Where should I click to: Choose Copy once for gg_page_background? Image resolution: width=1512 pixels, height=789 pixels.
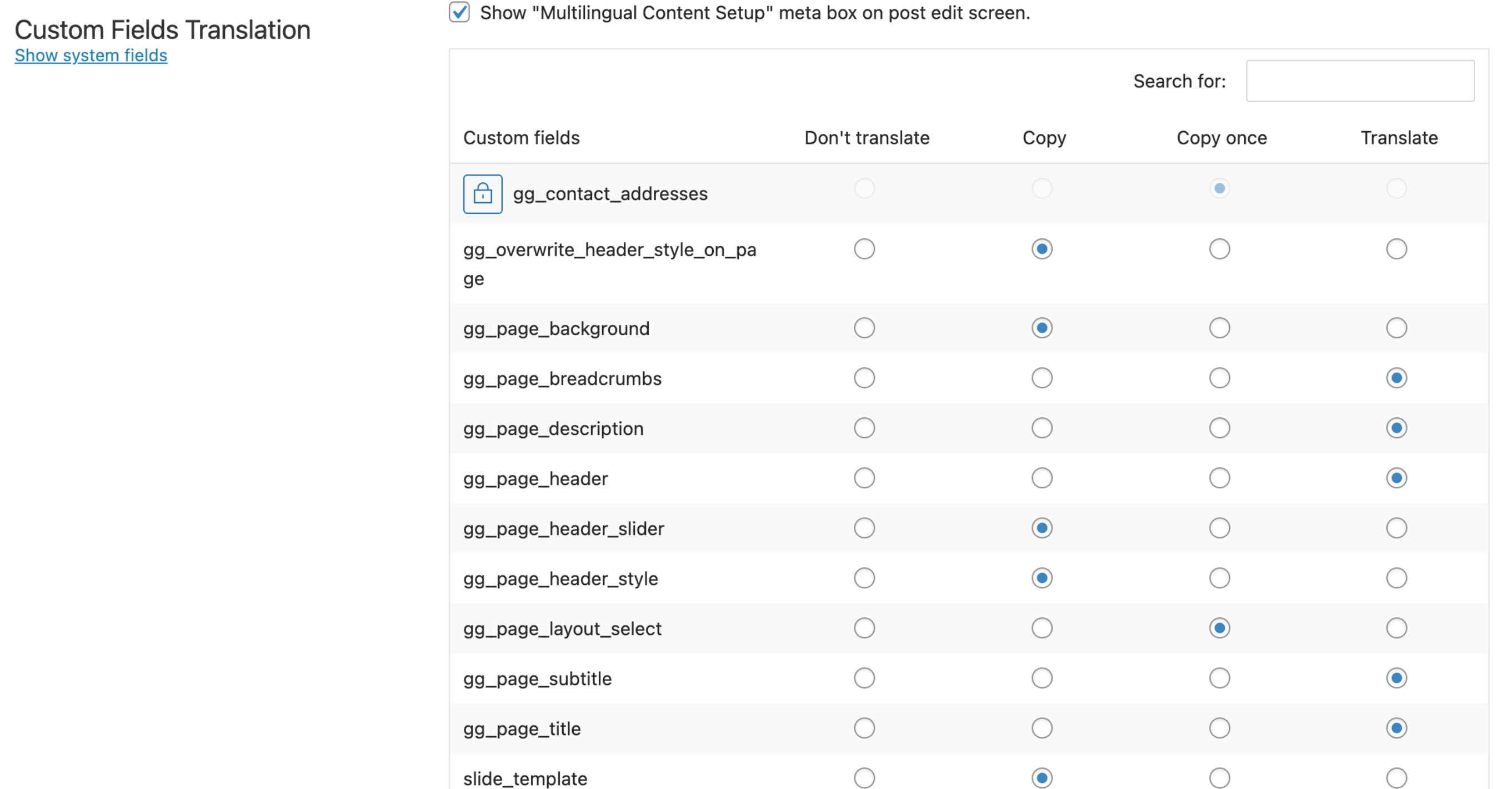point(1219,328)
